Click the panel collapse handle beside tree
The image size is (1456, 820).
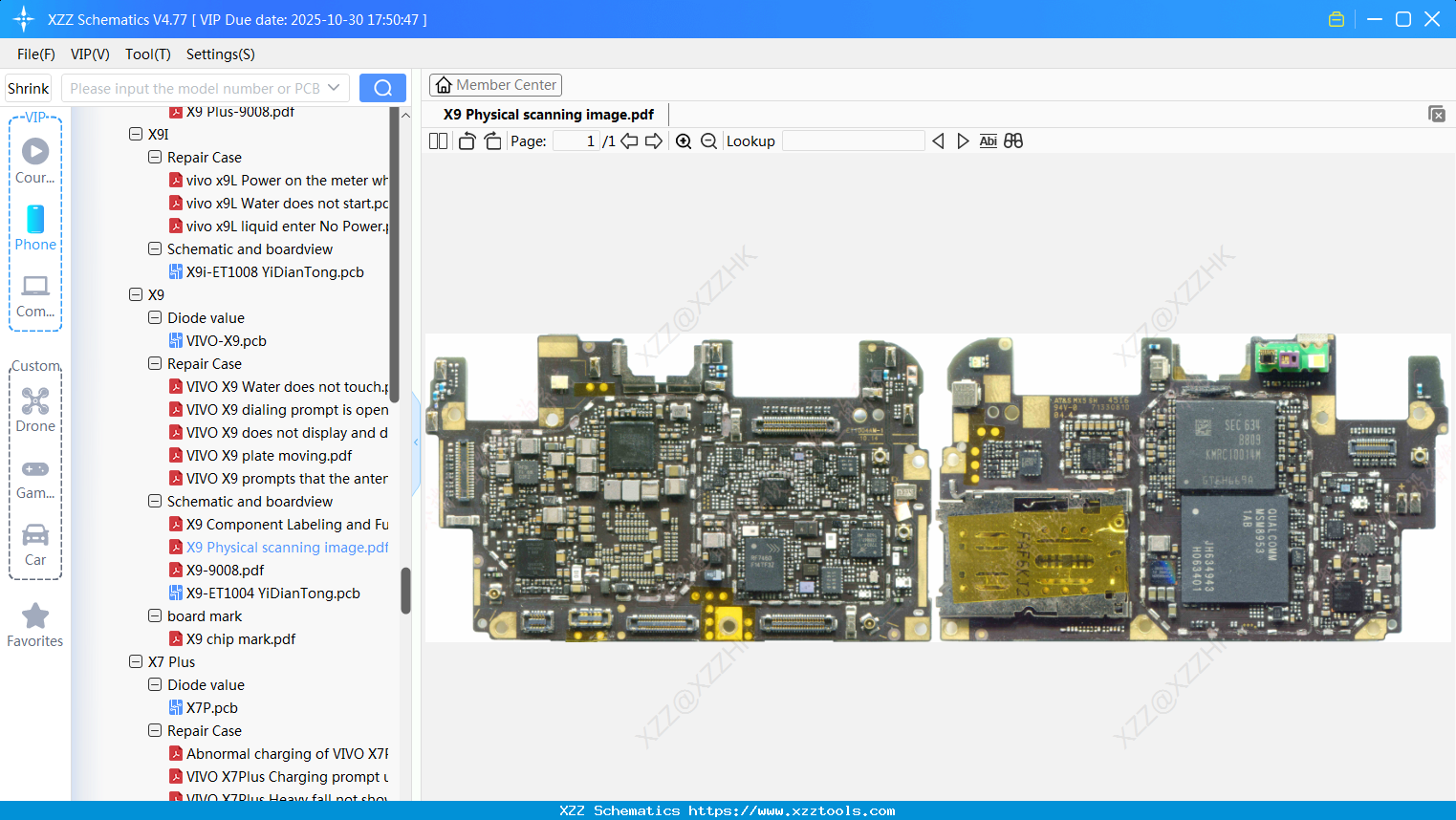(416, 442)
